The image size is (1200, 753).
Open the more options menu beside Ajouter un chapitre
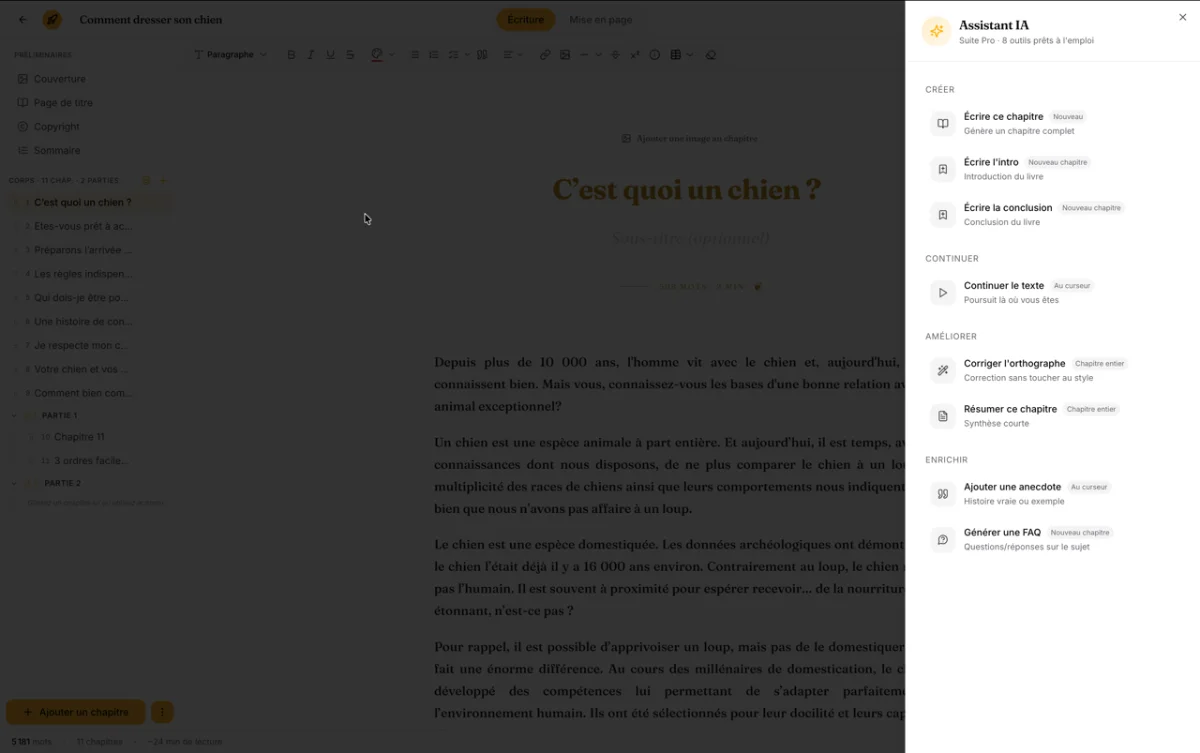coord(162,712)
